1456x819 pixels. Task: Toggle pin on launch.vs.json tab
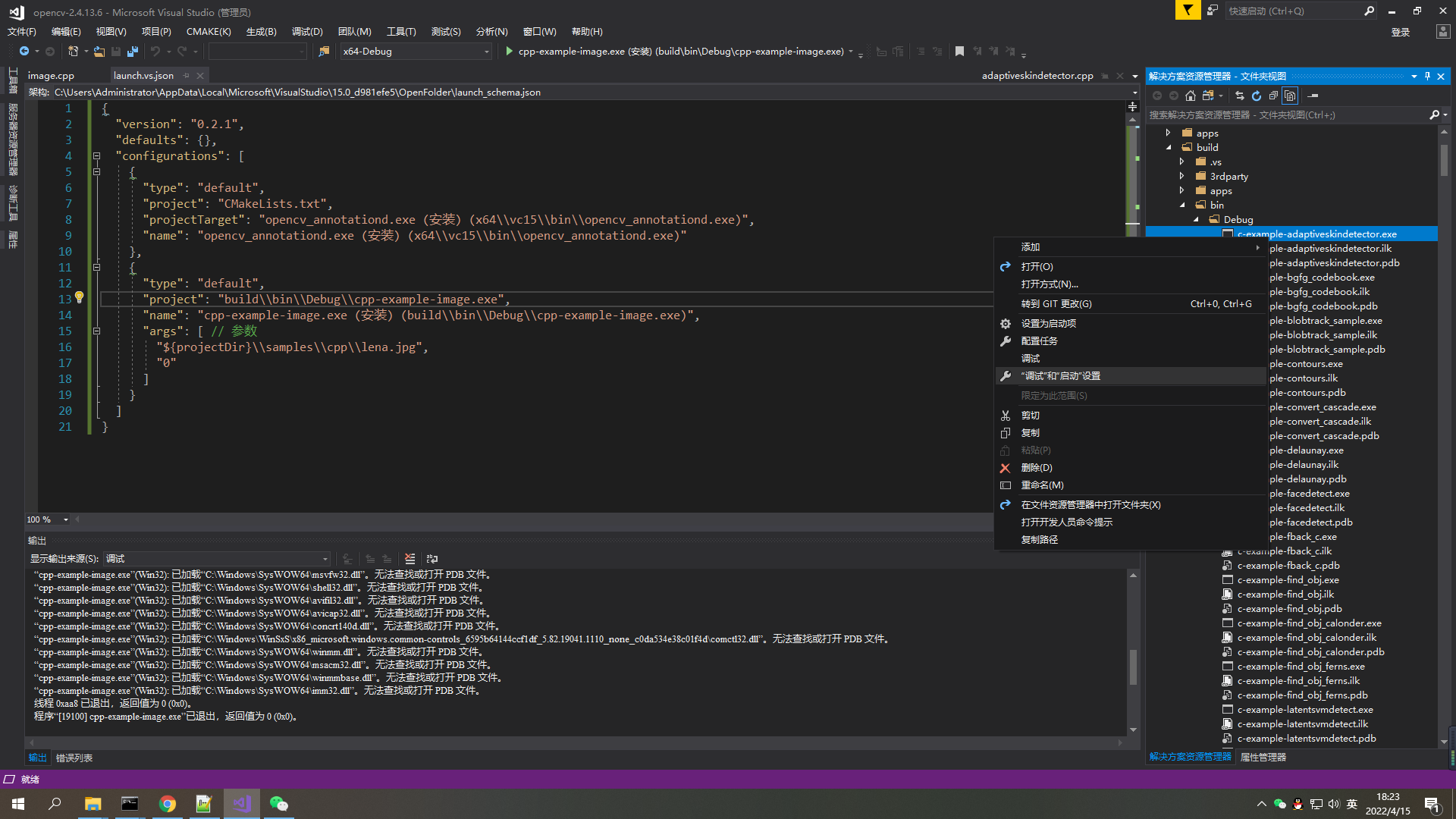(x=186, y=76)
